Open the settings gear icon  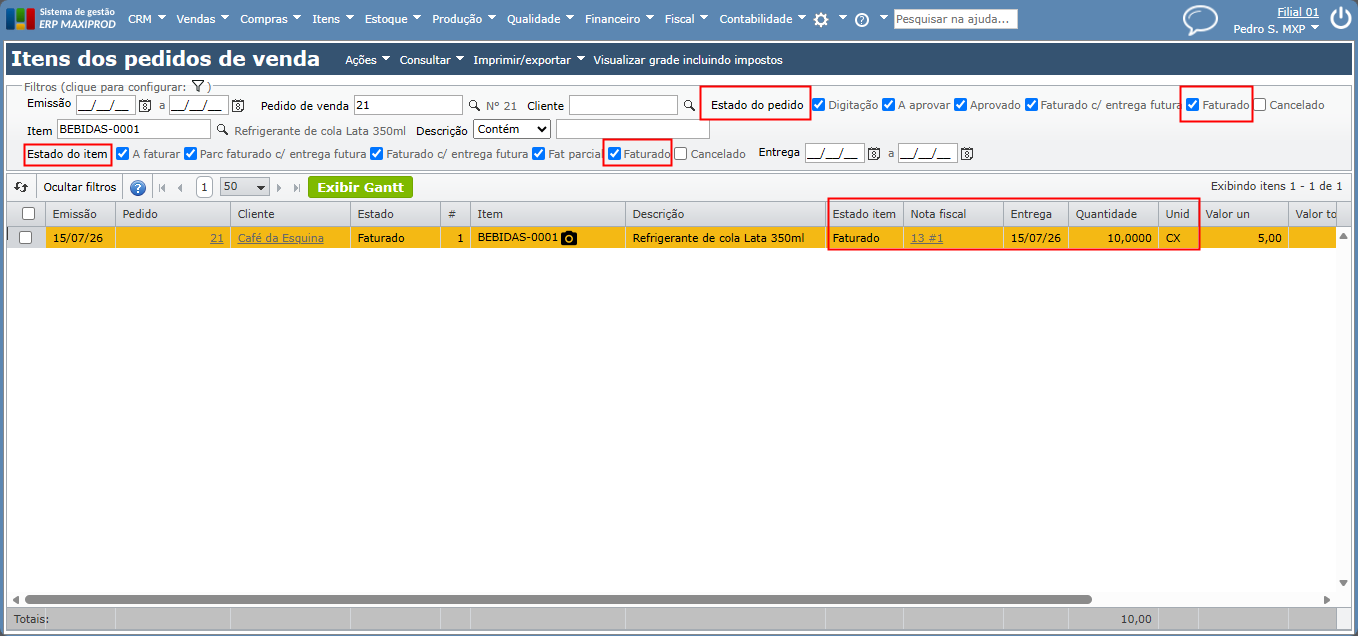[x=821, y=19]
